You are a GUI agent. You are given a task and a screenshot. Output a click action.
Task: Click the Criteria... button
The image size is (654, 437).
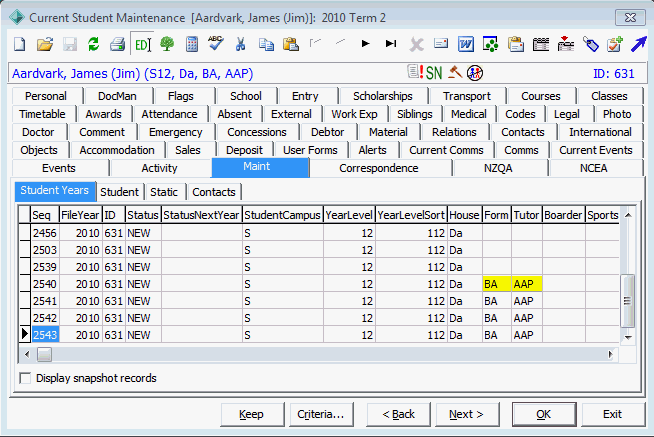[x=321, y=414]
